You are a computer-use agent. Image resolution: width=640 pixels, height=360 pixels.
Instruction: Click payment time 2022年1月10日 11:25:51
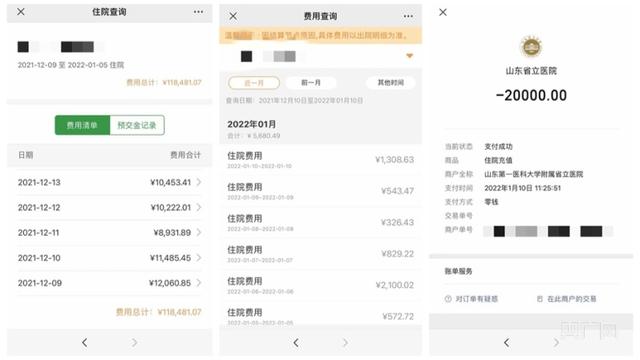(x=522, y=188)
